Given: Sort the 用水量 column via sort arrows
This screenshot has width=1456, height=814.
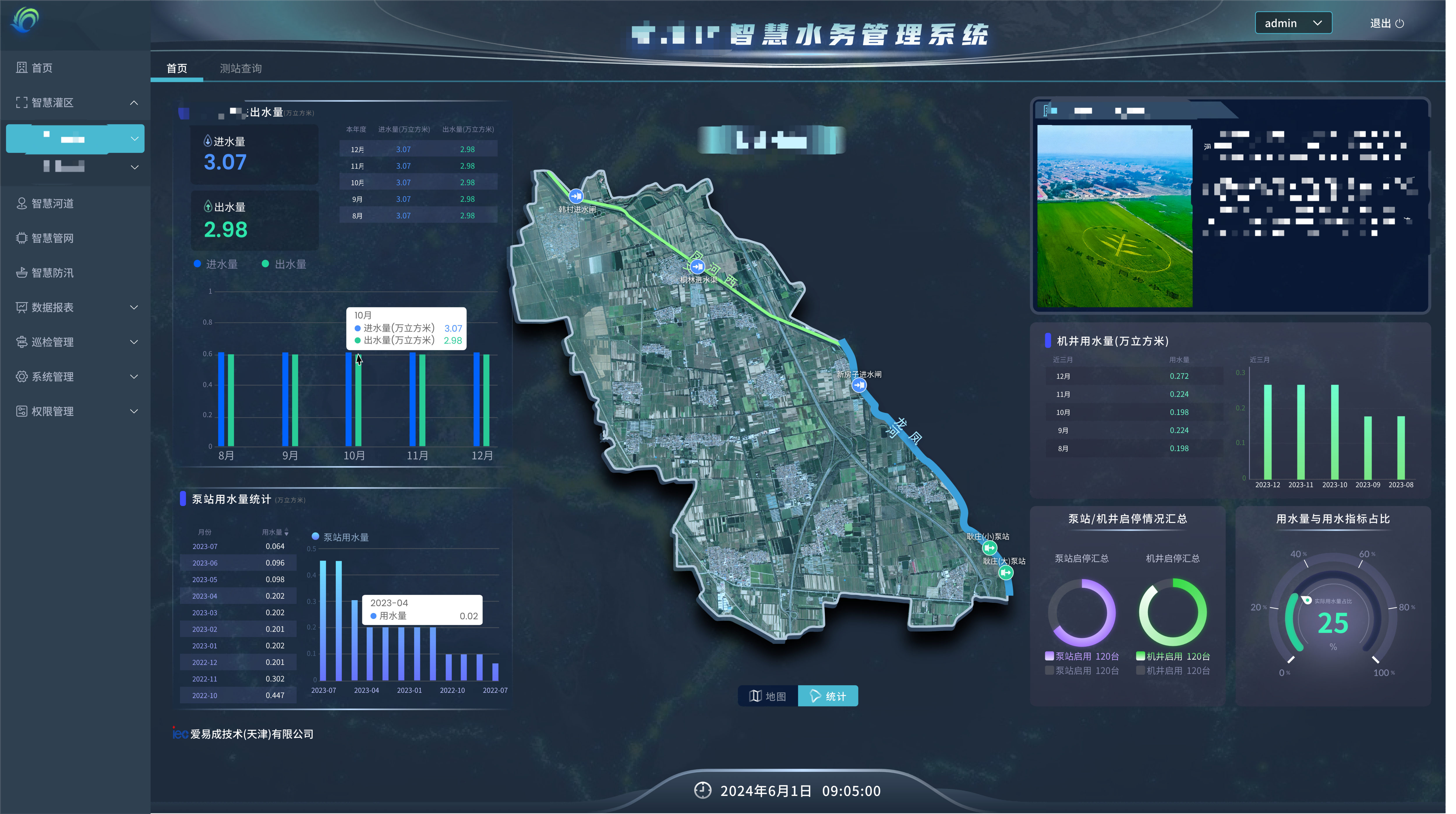Looking at the screenshot, I should coord(287,532).
